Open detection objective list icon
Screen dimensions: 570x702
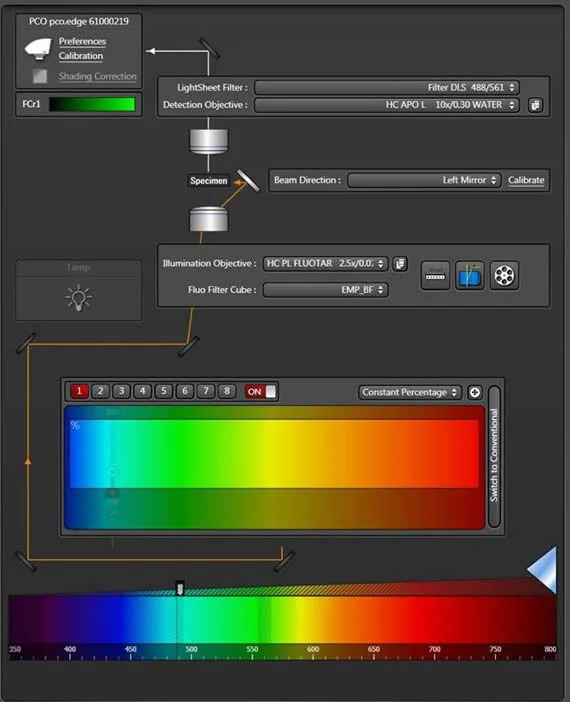coord(535,105)
